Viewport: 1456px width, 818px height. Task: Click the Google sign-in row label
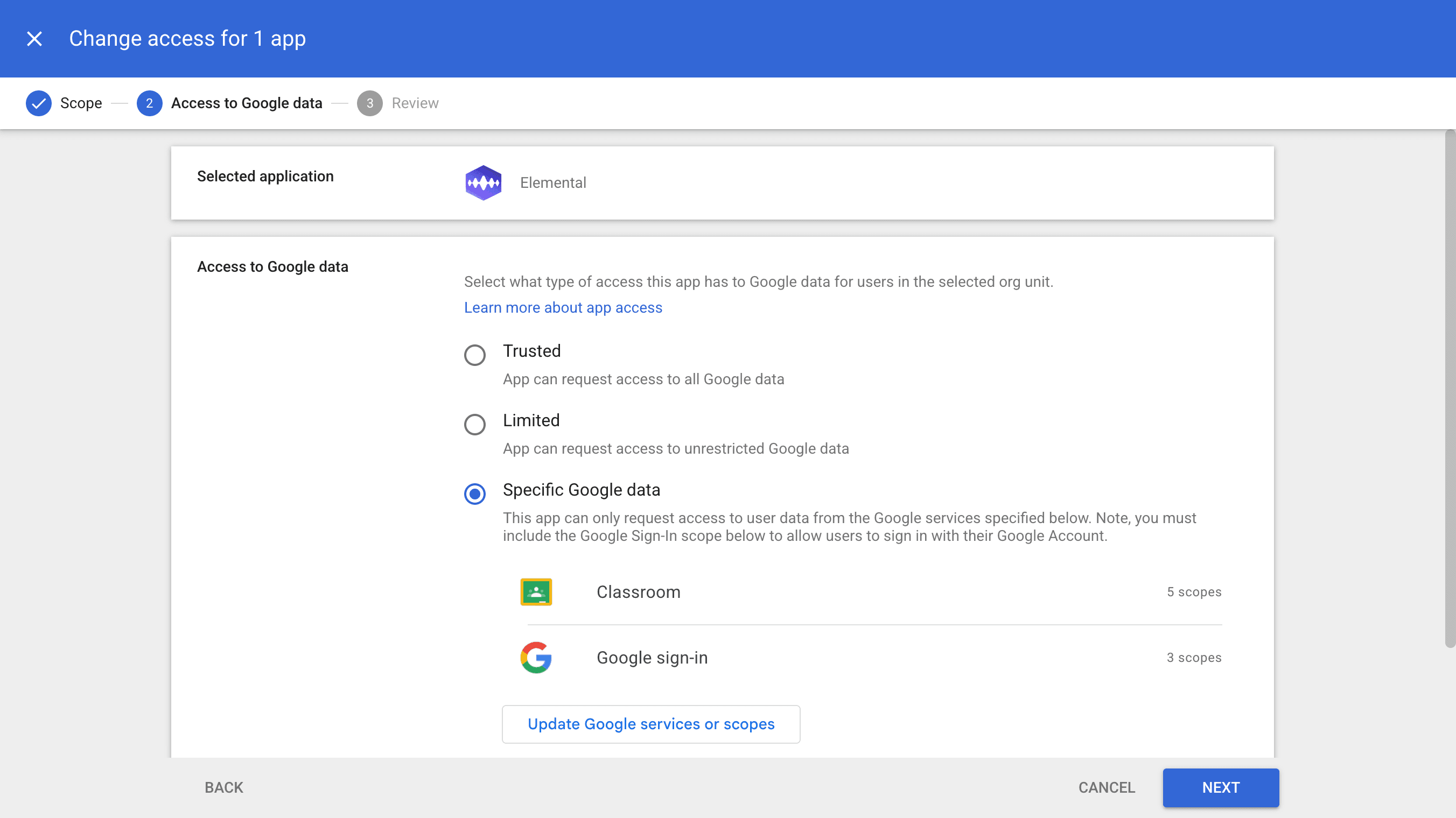tap(652, 658)
